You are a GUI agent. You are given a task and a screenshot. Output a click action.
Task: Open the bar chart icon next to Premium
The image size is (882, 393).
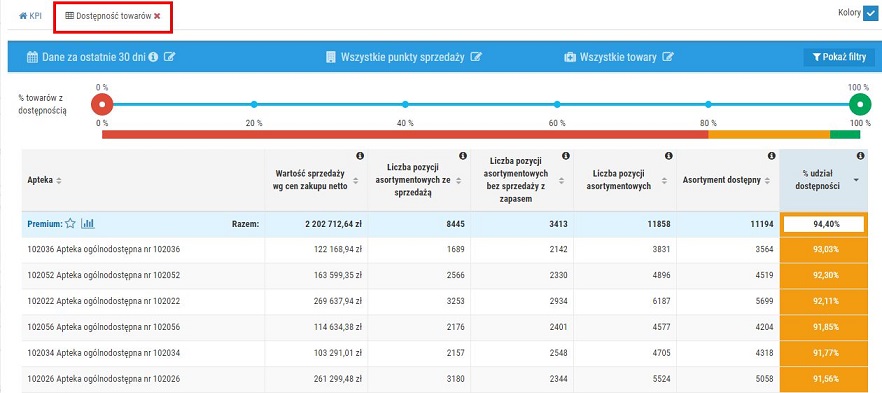88,224
